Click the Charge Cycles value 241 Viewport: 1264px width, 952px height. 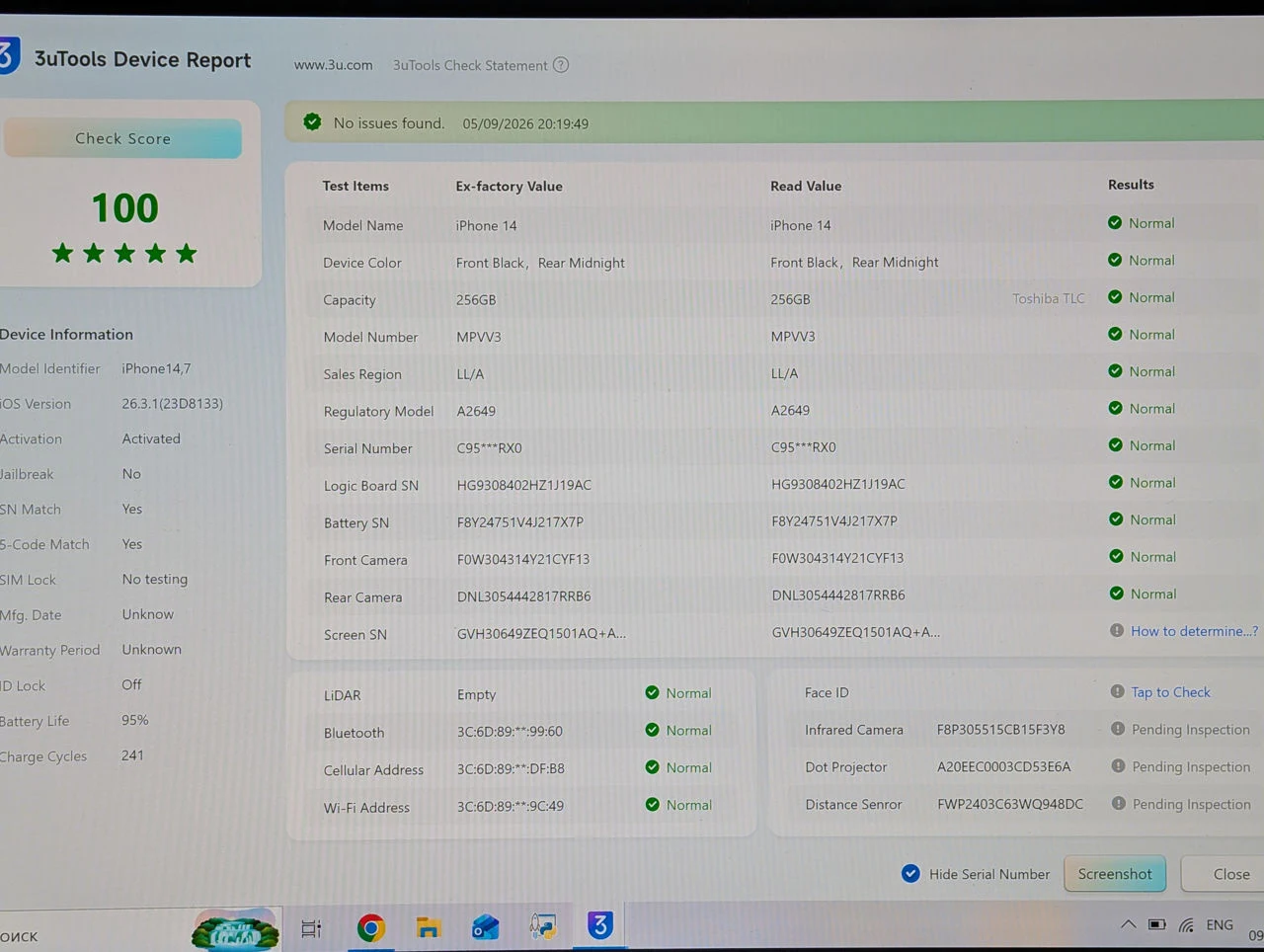(x=133, y=755)
